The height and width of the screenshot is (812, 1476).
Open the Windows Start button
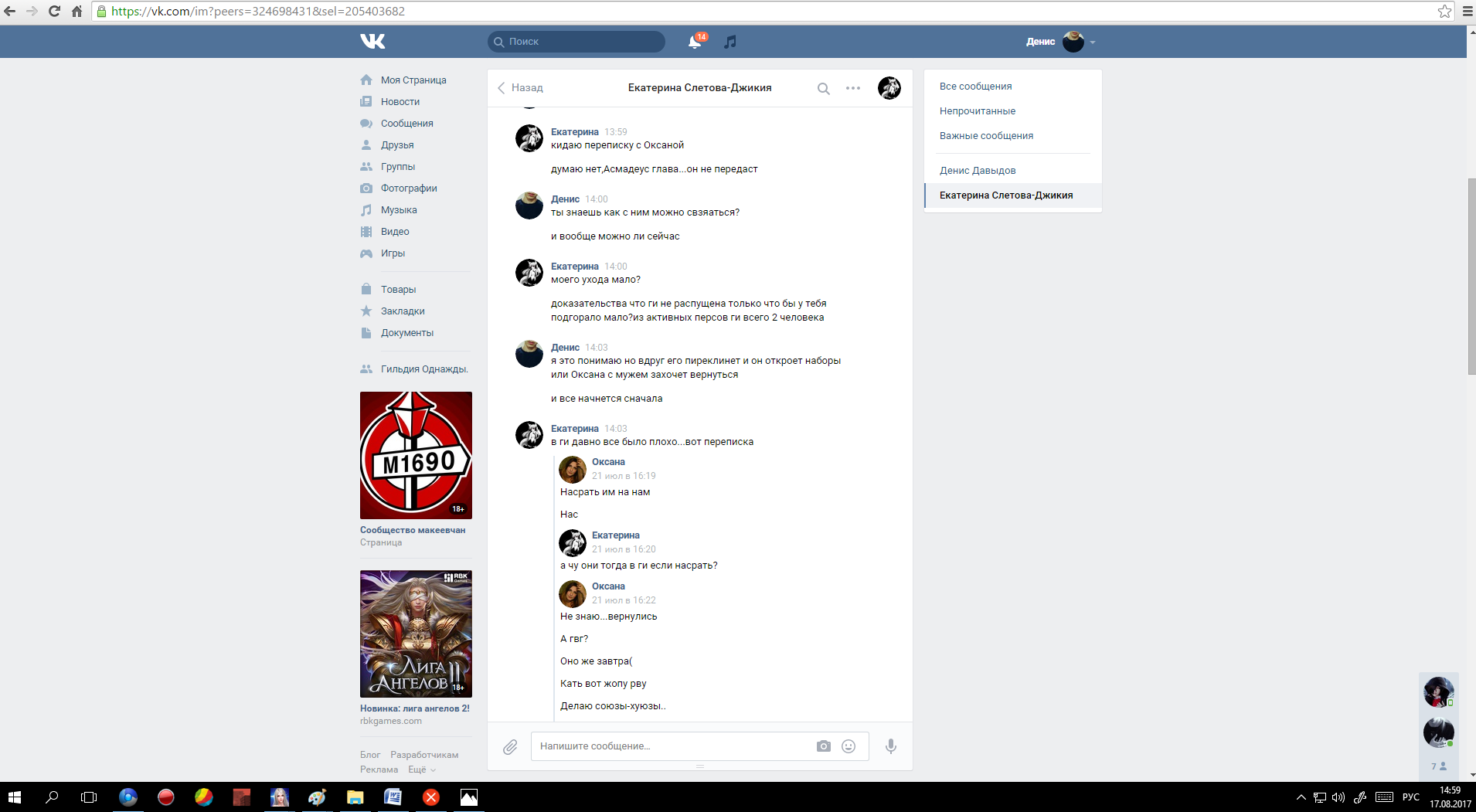pyautogui.click(x=15, y=797)
